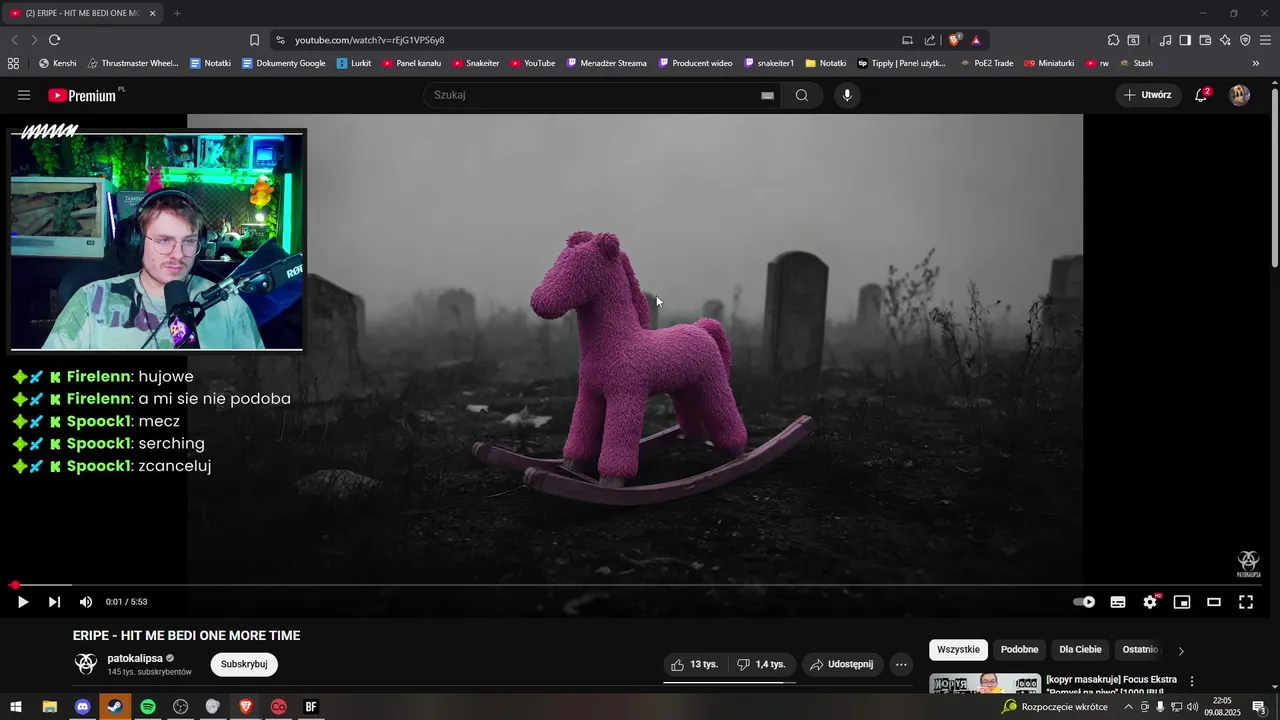Screen dimensions: 1280x720
Task: Reload the page in browser
Action: tap(54, 40)
